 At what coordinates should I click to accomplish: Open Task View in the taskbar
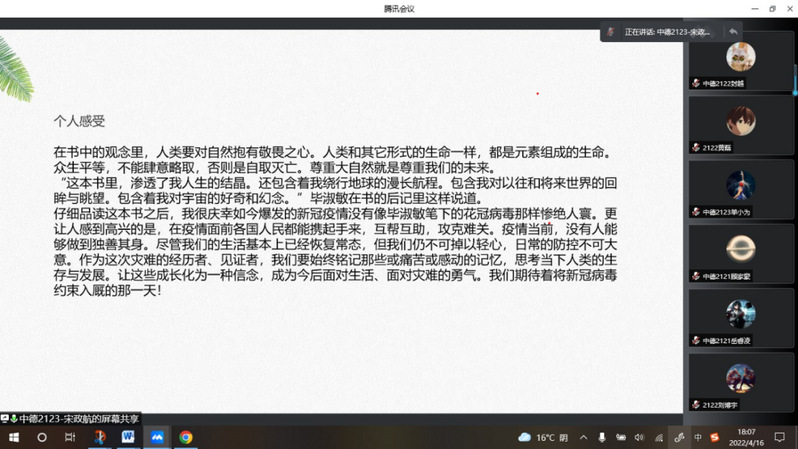[x=70, y=437]
